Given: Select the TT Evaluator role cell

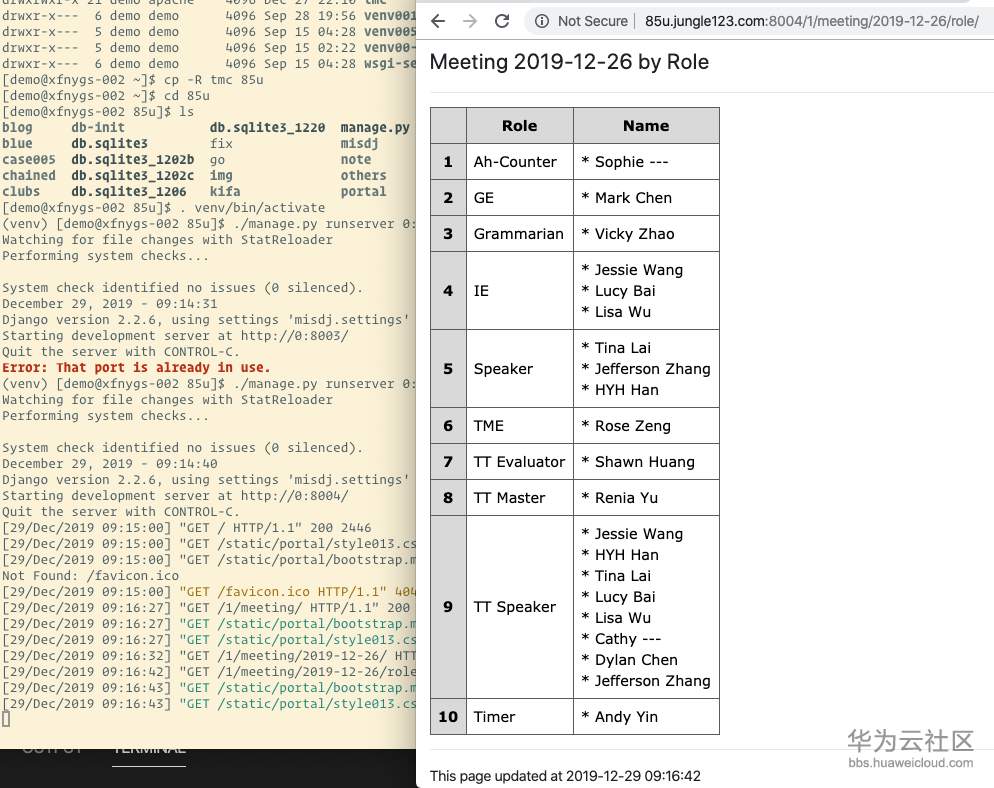Looking at the screenshot, I should click(x=520, y=462).
